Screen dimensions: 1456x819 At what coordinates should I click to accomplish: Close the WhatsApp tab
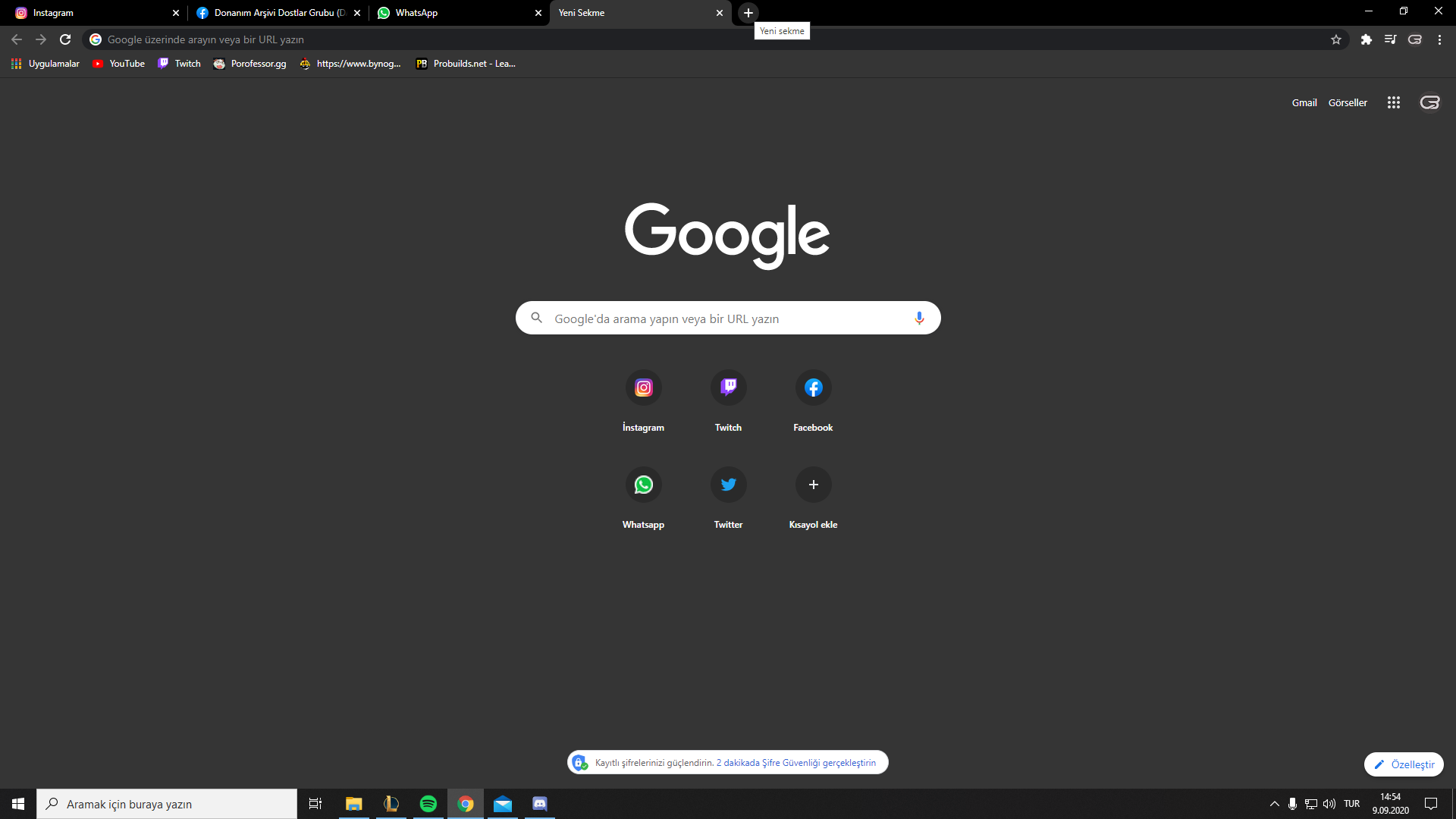pos(538,13)
